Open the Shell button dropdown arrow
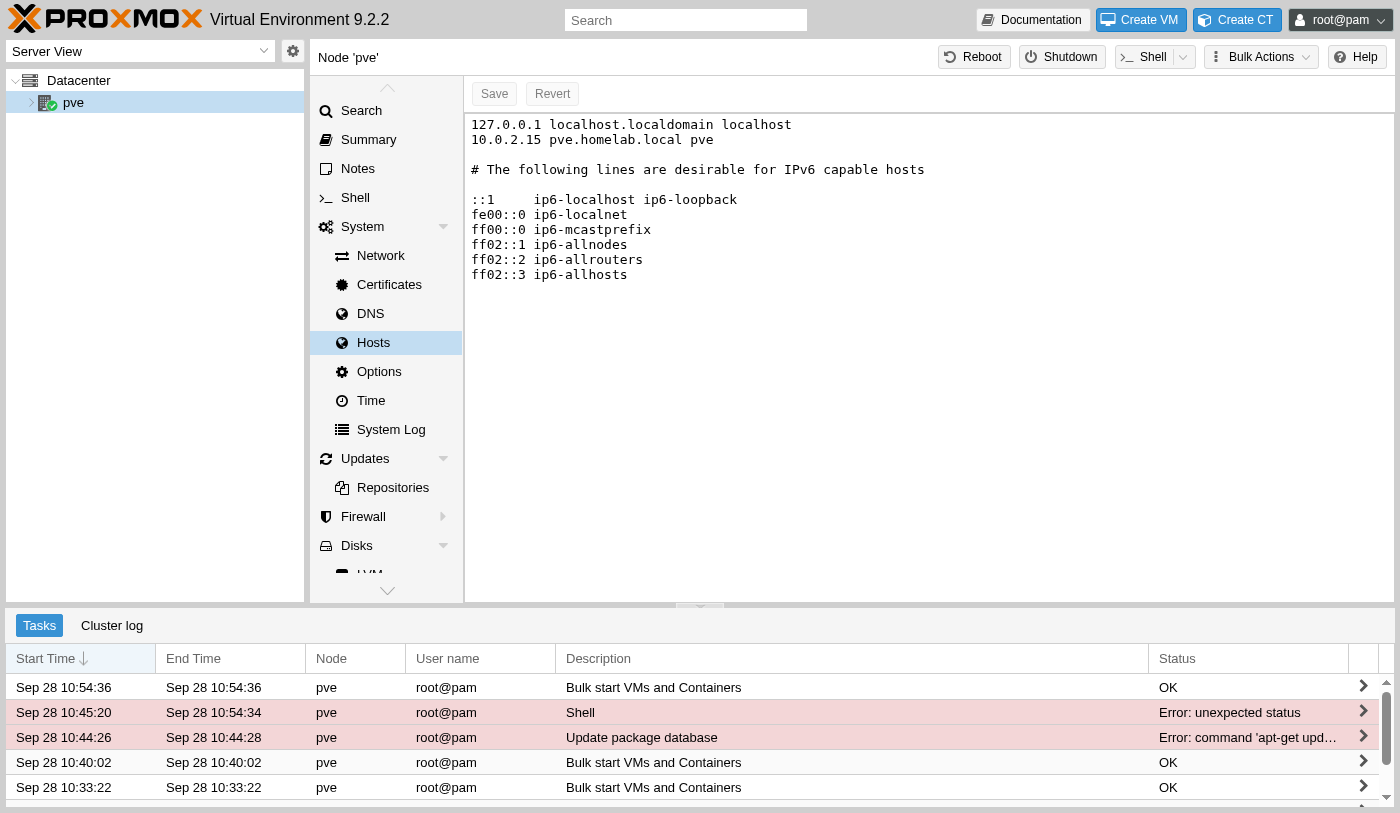Image resolution: width=1400 pixels, height=813 pixels. coord(1183,57)
